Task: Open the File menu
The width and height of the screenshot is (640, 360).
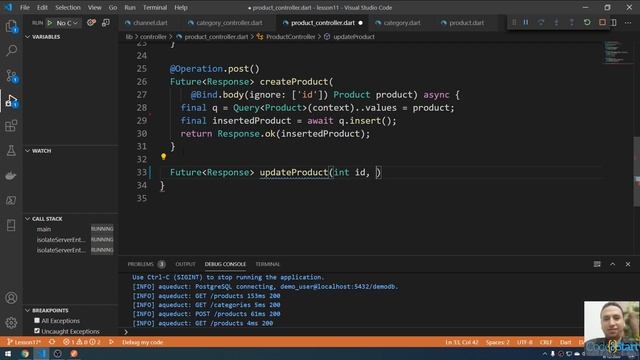Action: 24,7
